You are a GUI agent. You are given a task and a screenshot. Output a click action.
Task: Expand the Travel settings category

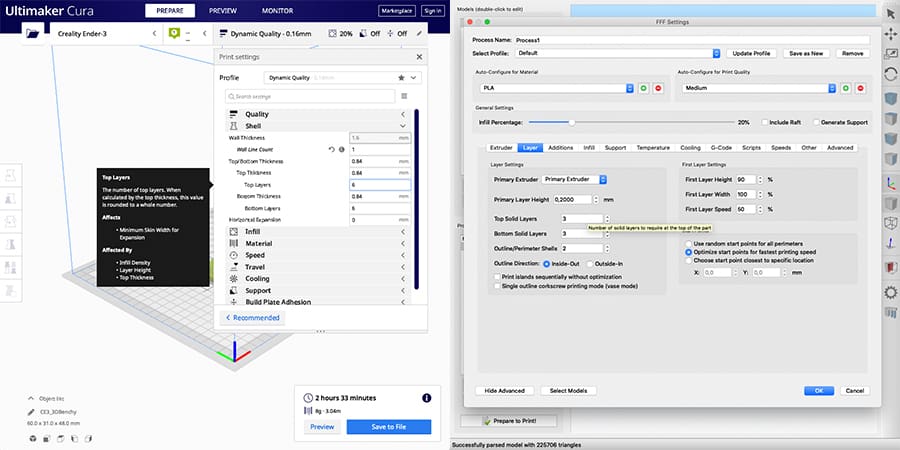tap(319, 267)
